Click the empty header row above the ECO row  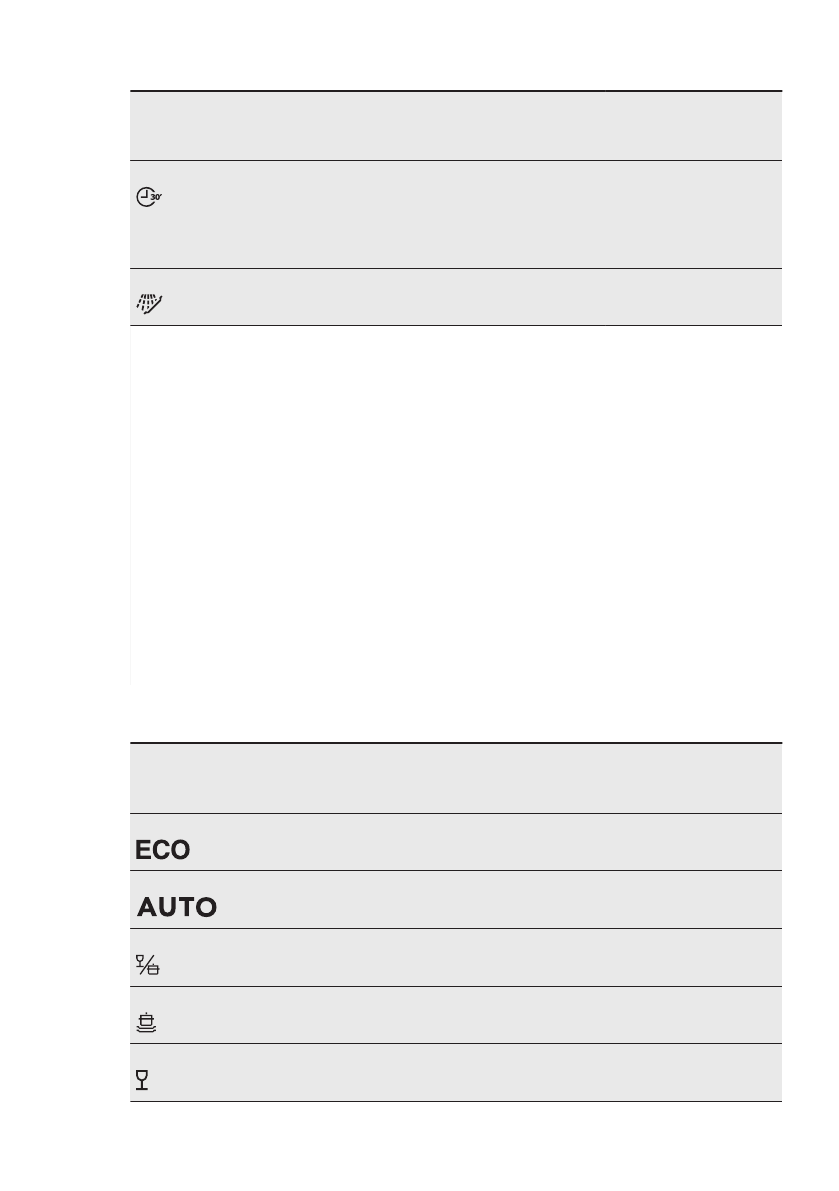455,778
